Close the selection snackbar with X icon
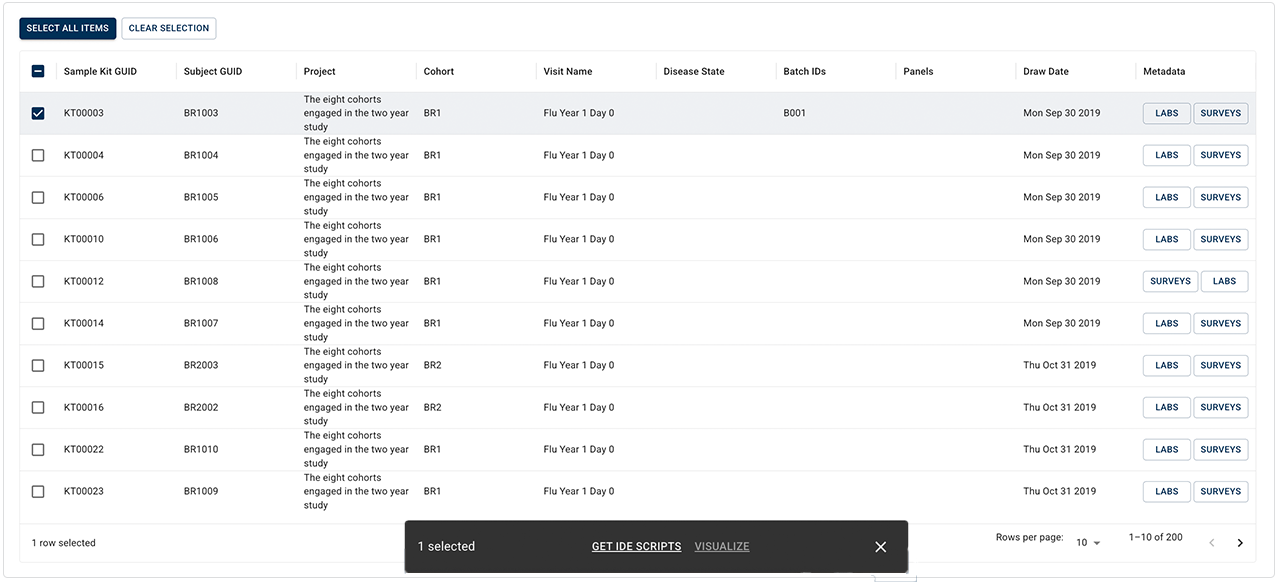 880,547
